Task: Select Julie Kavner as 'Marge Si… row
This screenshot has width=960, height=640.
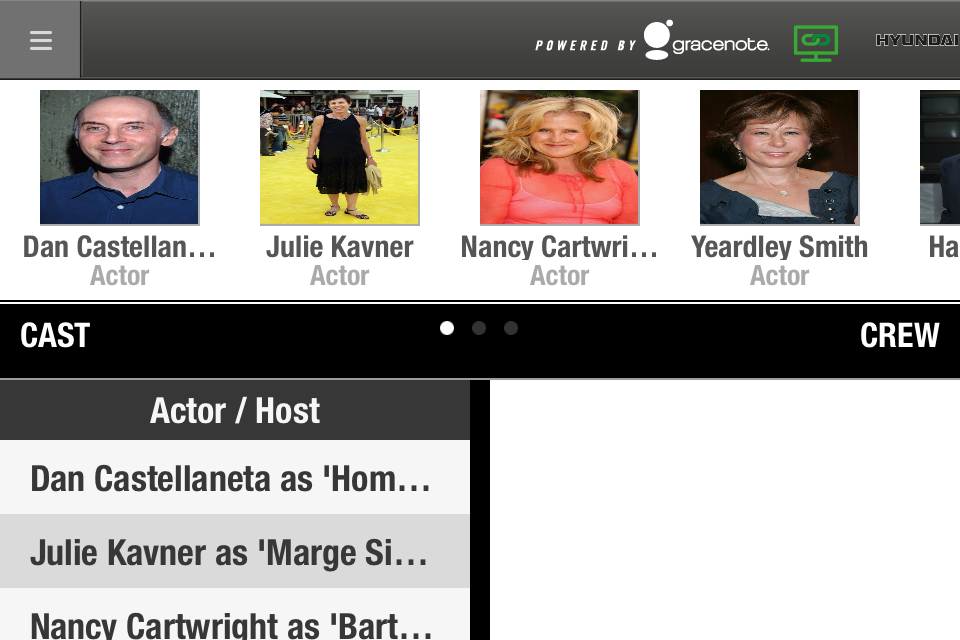Action: 234,551
